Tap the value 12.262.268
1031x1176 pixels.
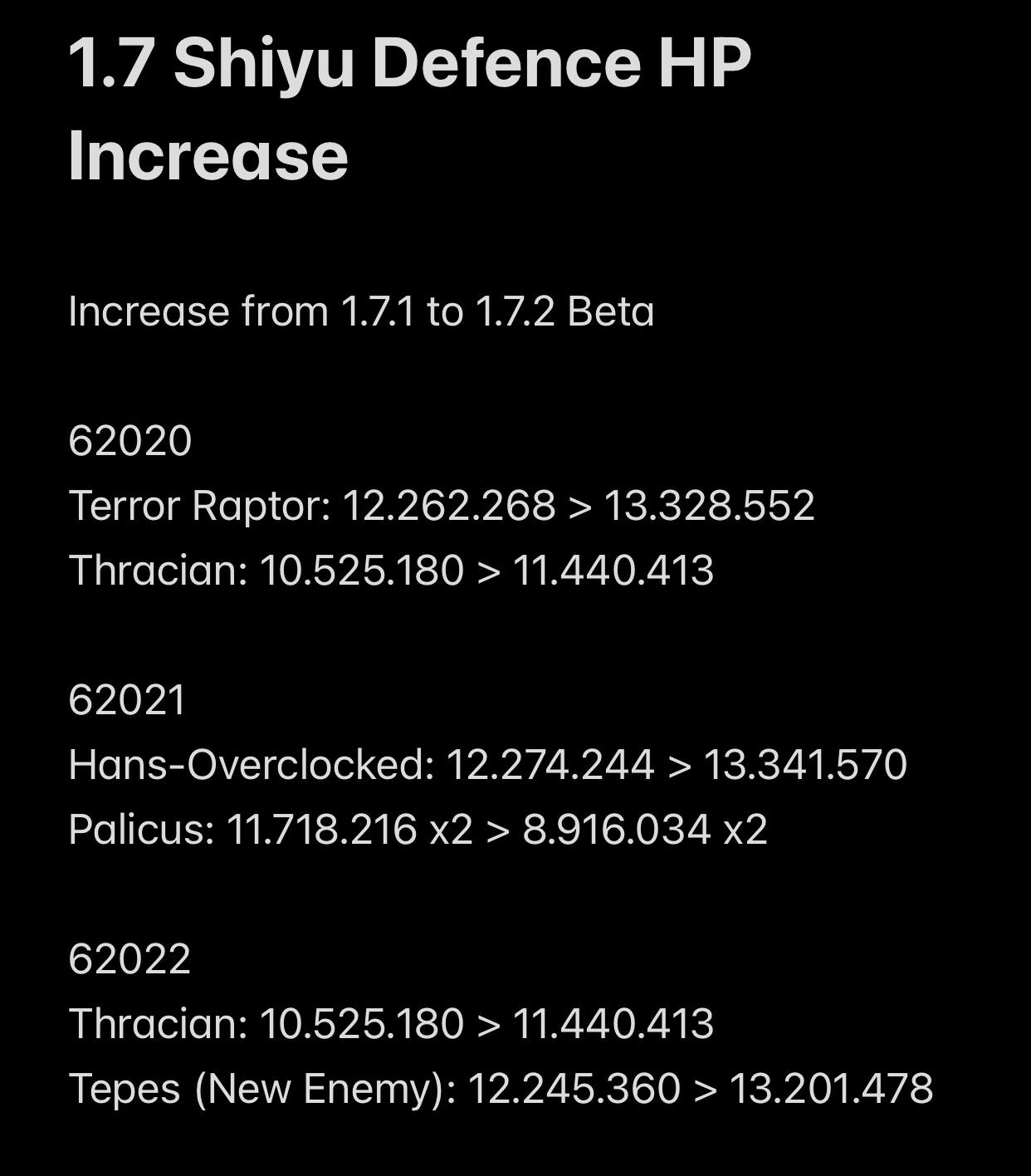[448, 505]
